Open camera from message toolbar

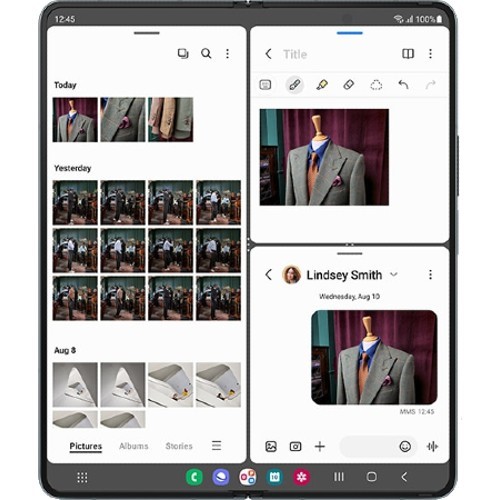295,446
